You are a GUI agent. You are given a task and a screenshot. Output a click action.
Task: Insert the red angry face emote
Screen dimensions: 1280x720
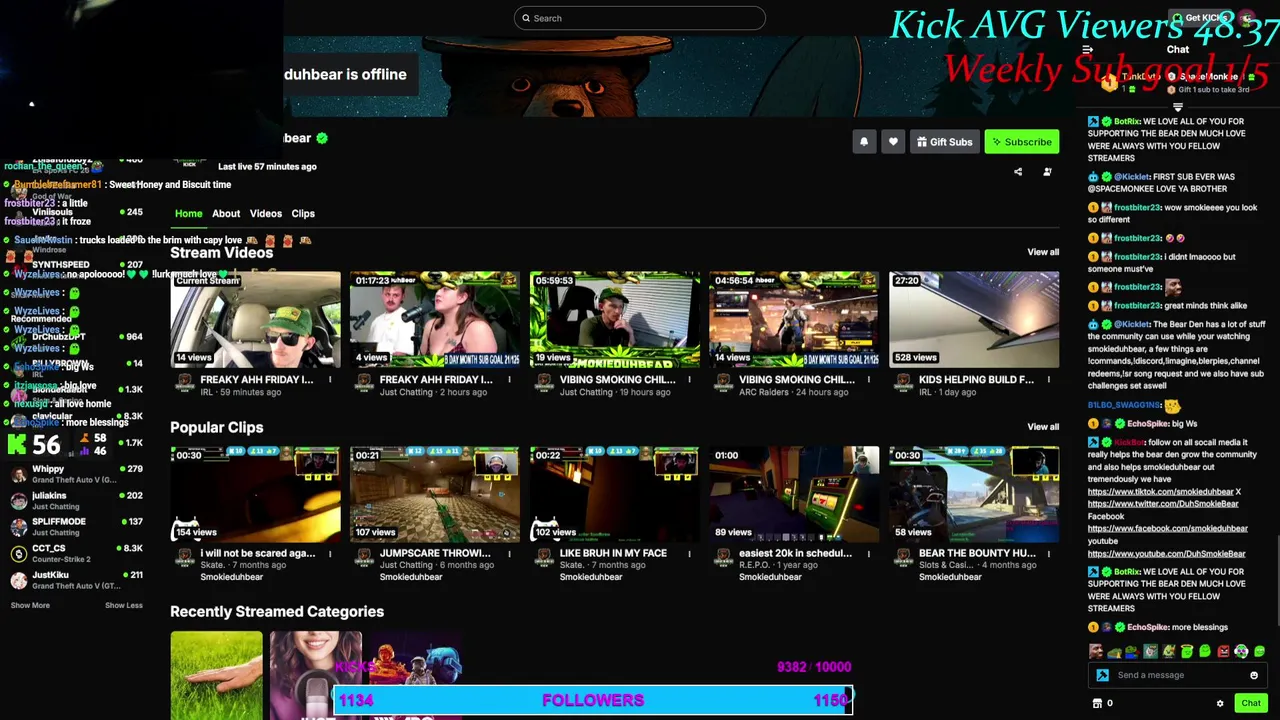(1223, 652)
